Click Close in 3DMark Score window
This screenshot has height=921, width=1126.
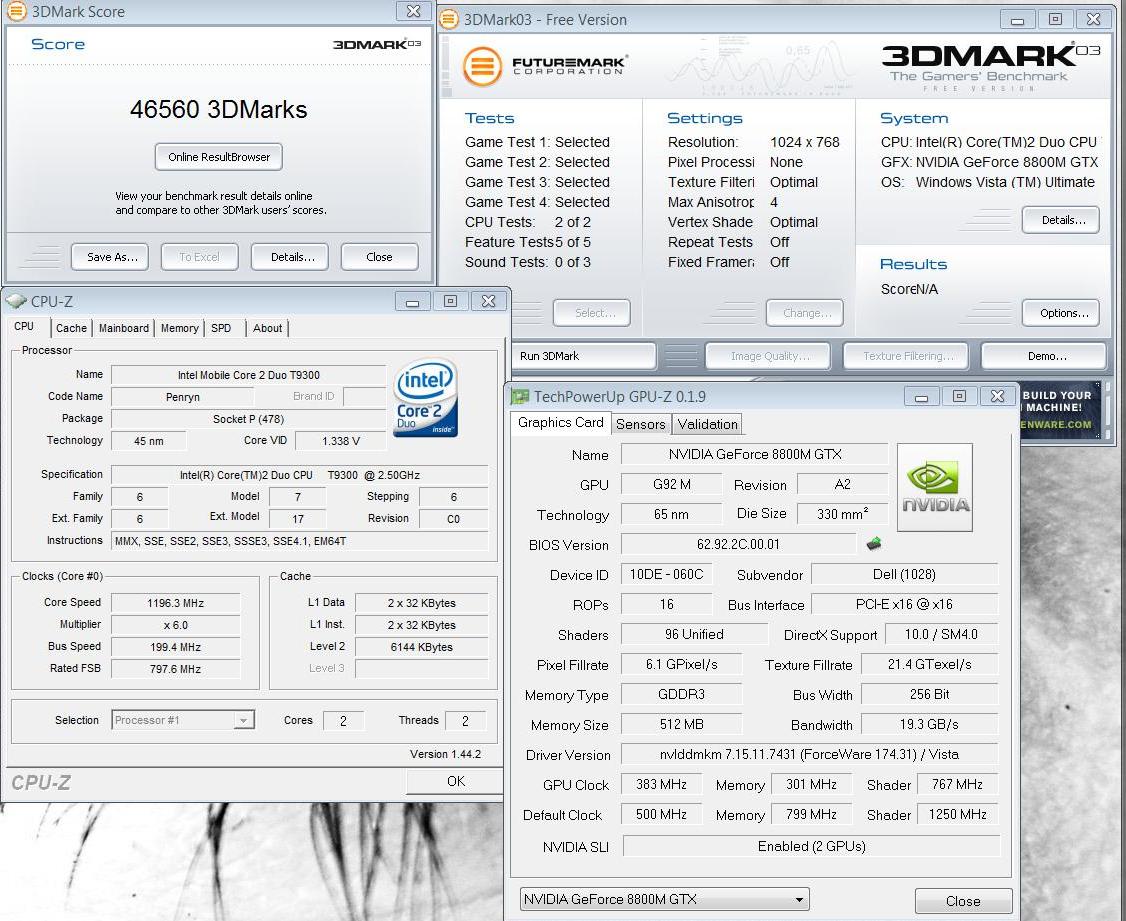pyautogui.click(x=380, y=257)
